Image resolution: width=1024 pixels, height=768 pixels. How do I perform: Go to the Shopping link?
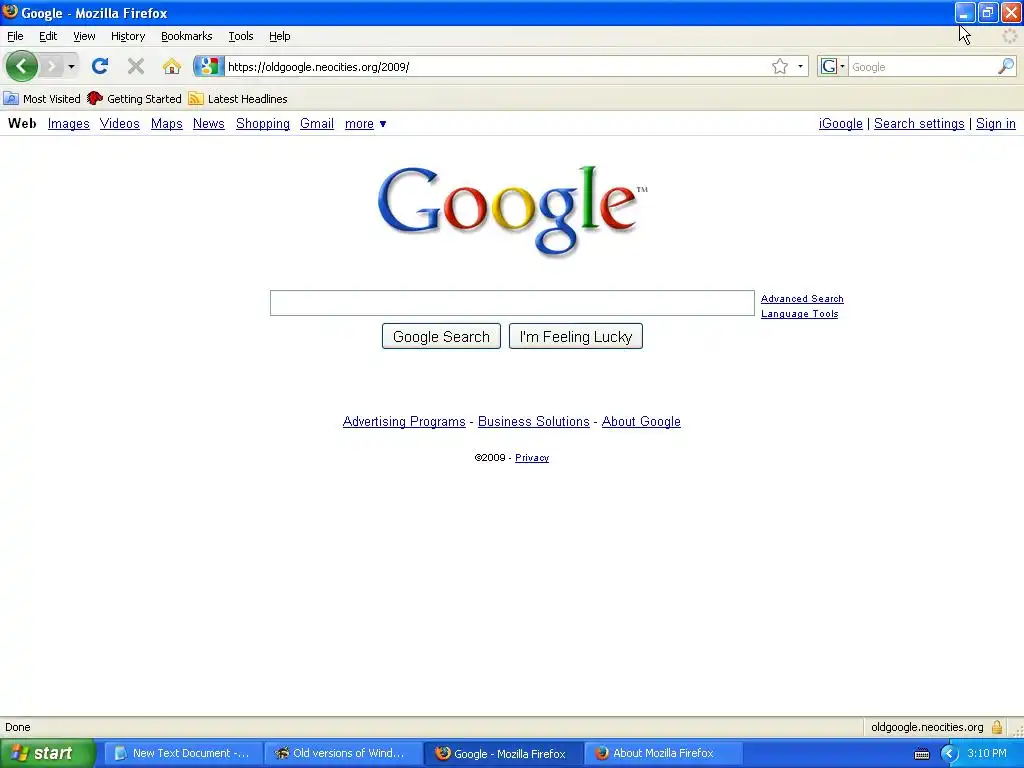[263, 123]
